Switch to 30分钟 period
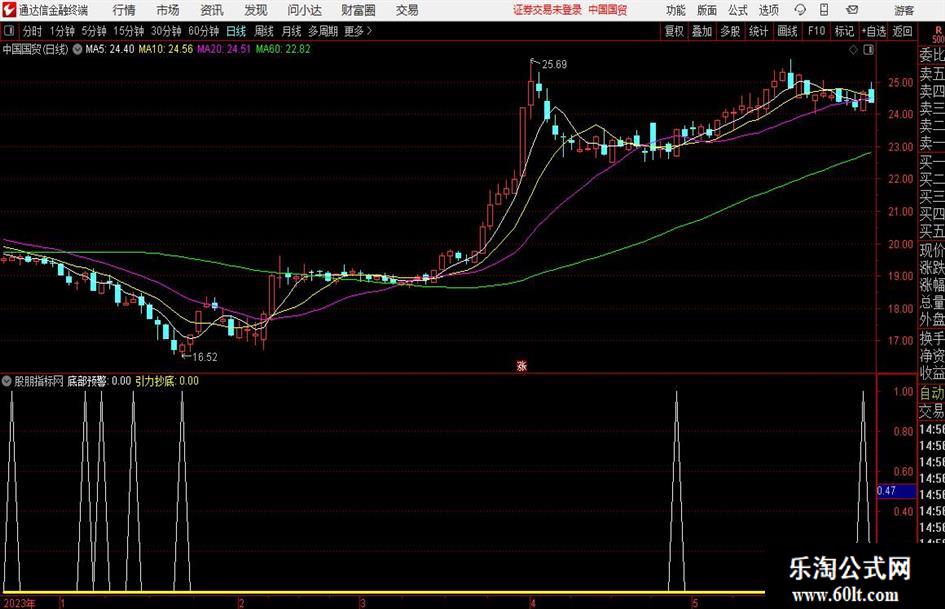 click(166, 31)
